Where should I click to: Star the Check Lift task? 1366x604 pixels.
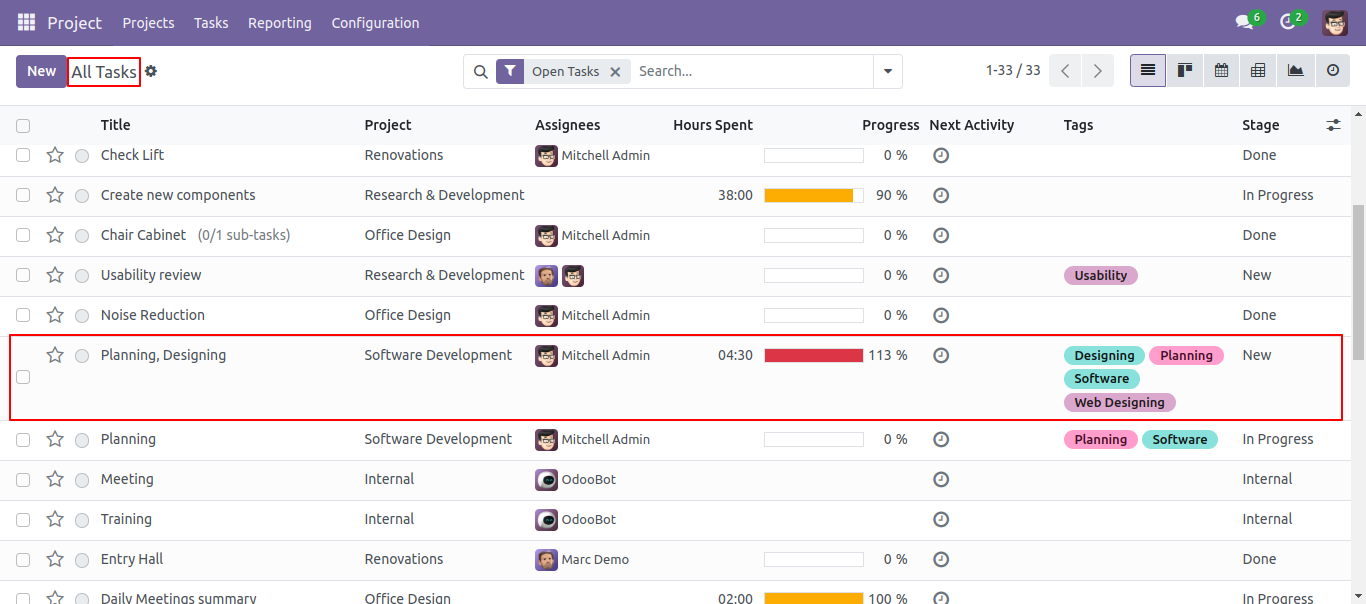(55, 155)
